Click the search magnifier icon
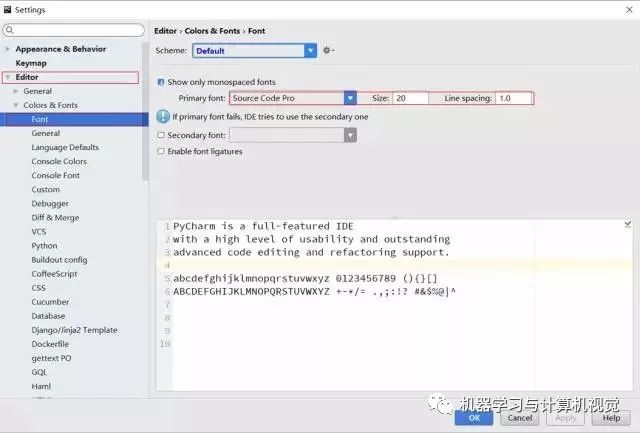Viewport: 640px width, 433px height. pos(10,30)
